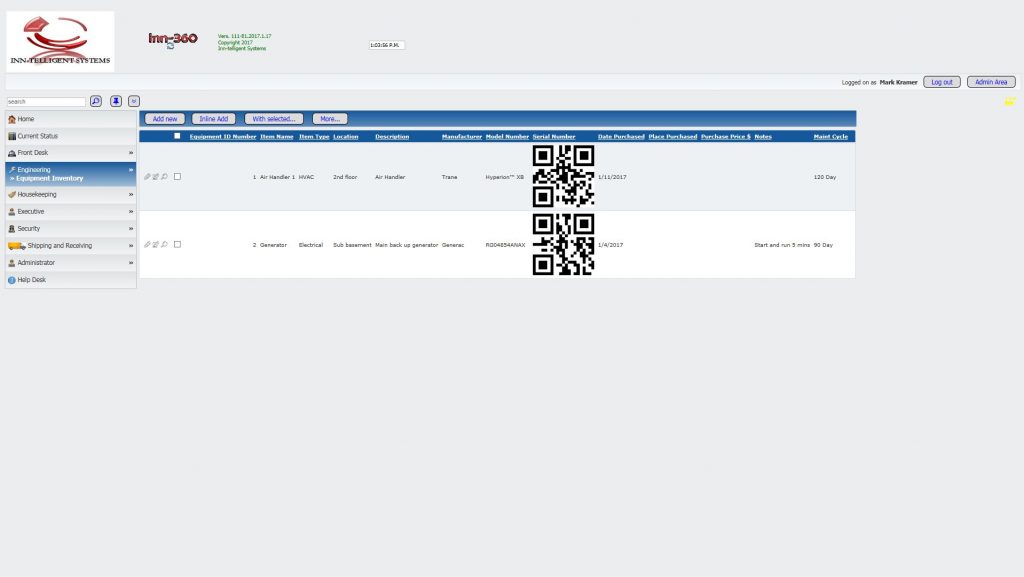1024x577 pixels.
Task: Click the edit pencil icon for Generator row
Action: (147, 245)
